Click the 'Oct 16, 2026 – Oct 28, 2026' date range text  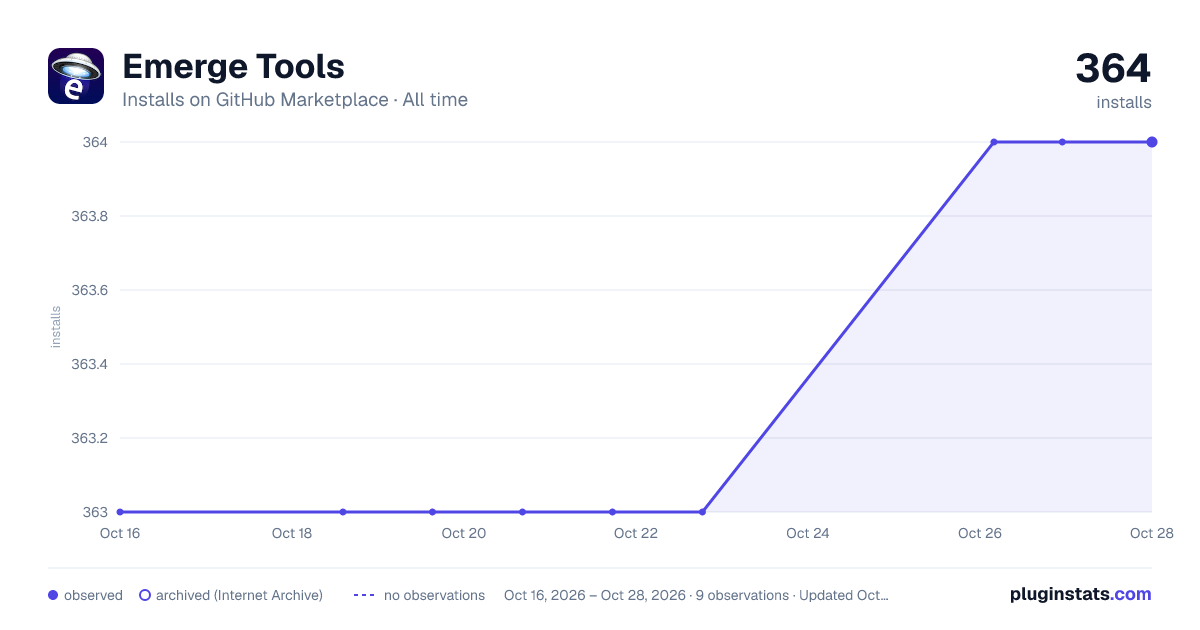(595, 595)
